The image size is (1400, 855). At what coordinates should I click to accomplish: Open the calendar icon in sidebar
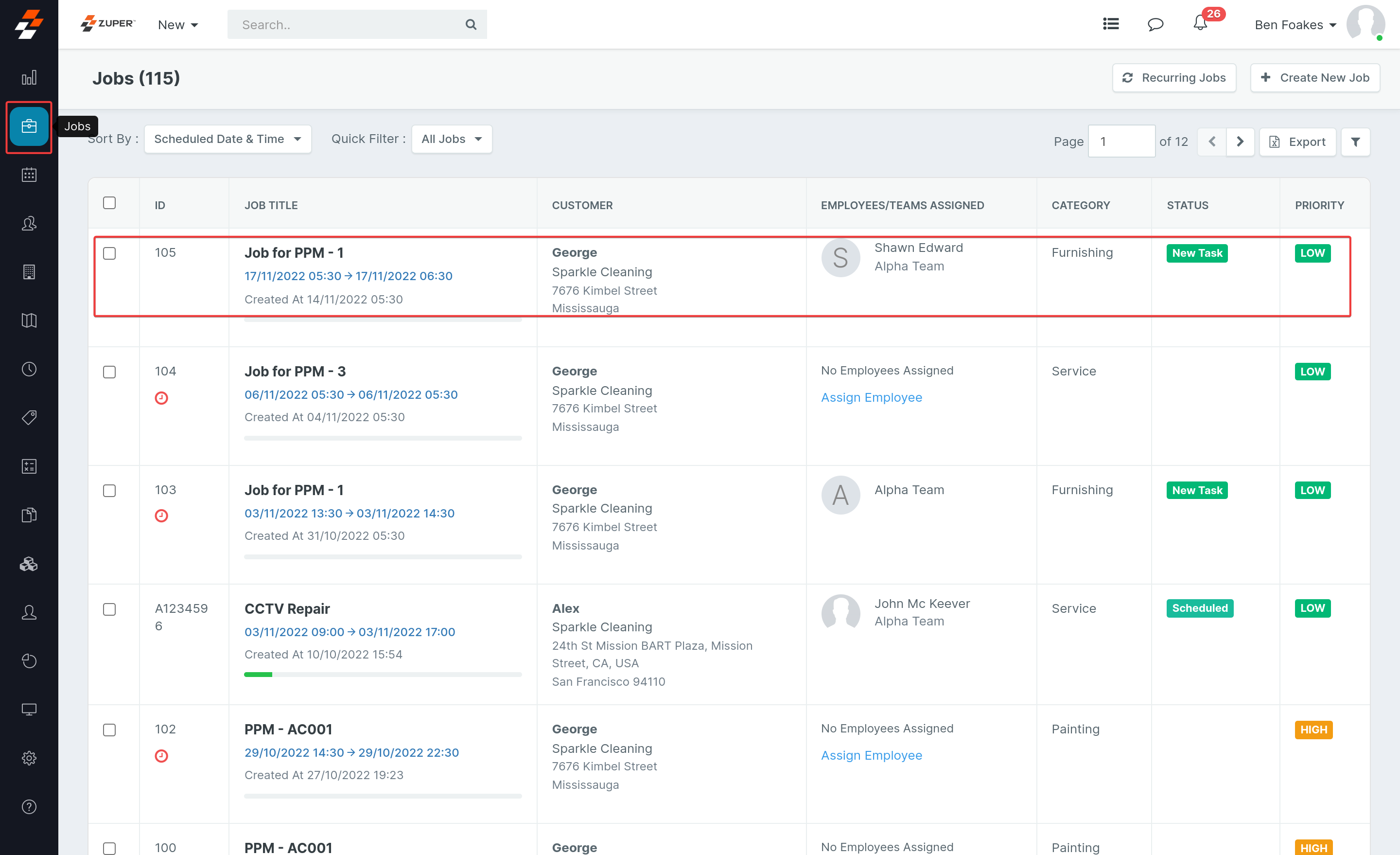pyautogui.click(x=29, y=175)
